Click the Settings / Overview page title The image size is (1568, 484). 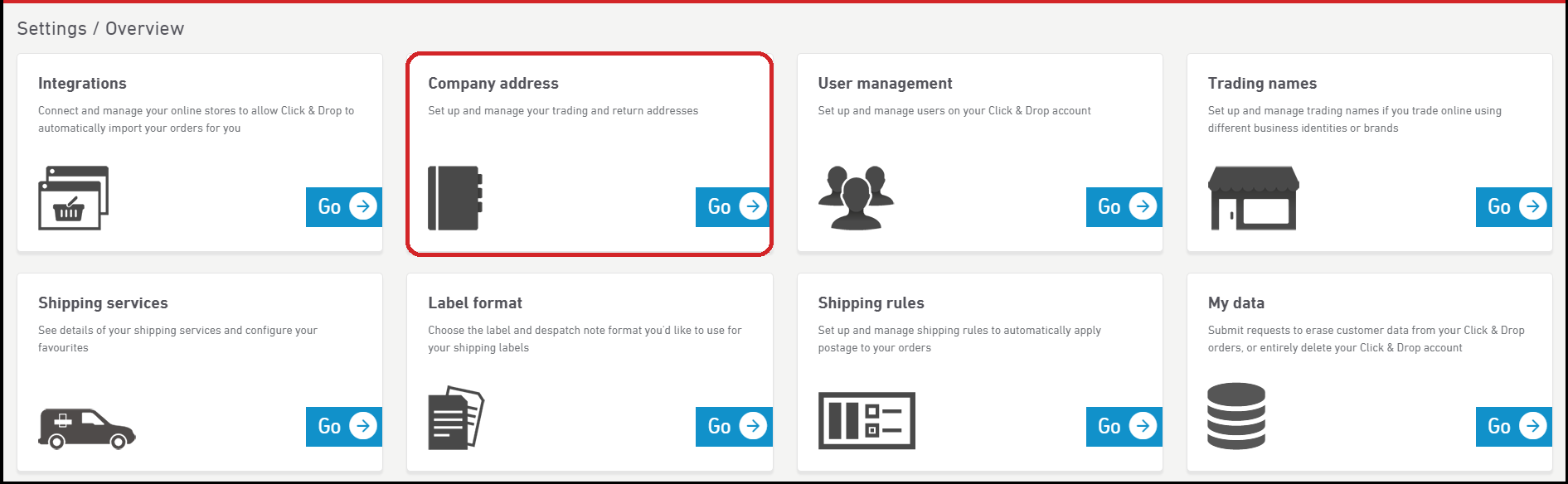click(100, 28)
